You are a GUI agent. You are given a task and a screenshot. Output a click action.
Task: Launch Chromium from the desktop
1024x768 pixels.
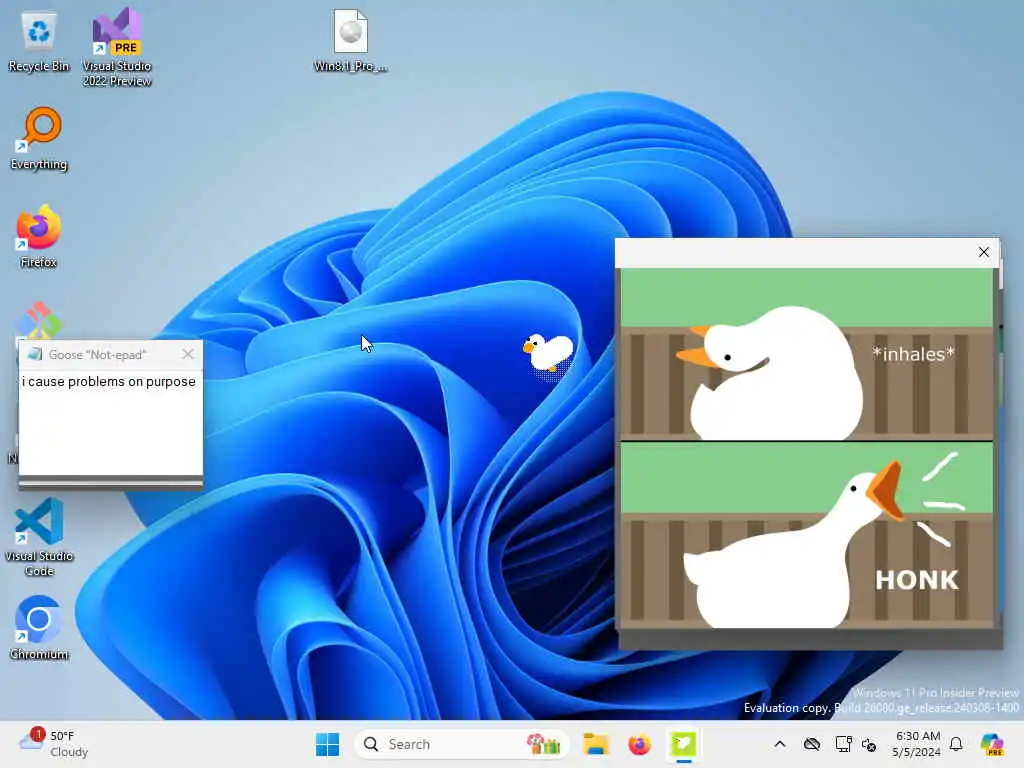[x=39, y=628]
